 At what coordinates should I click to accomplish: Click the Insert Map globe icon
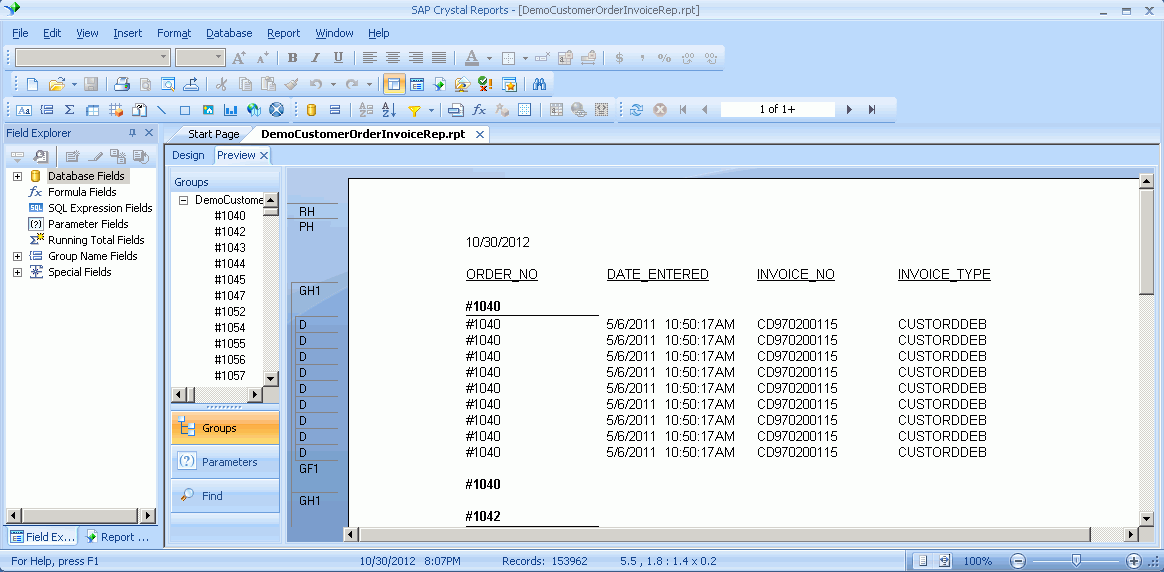253,110
